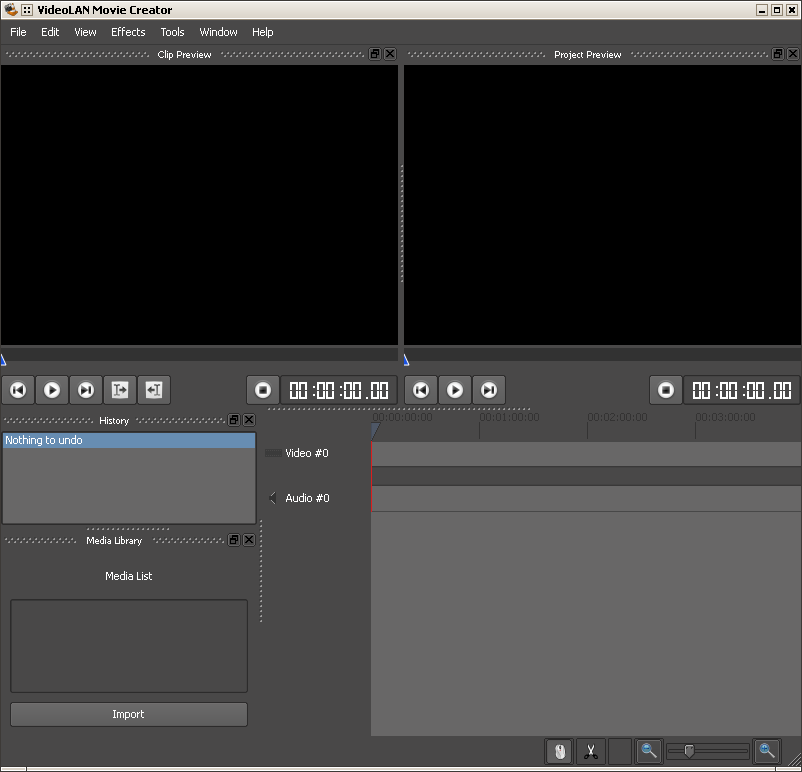Screen dimensions: 802x772
Task: Open the Effects menu
Action: tap(128, 32)
